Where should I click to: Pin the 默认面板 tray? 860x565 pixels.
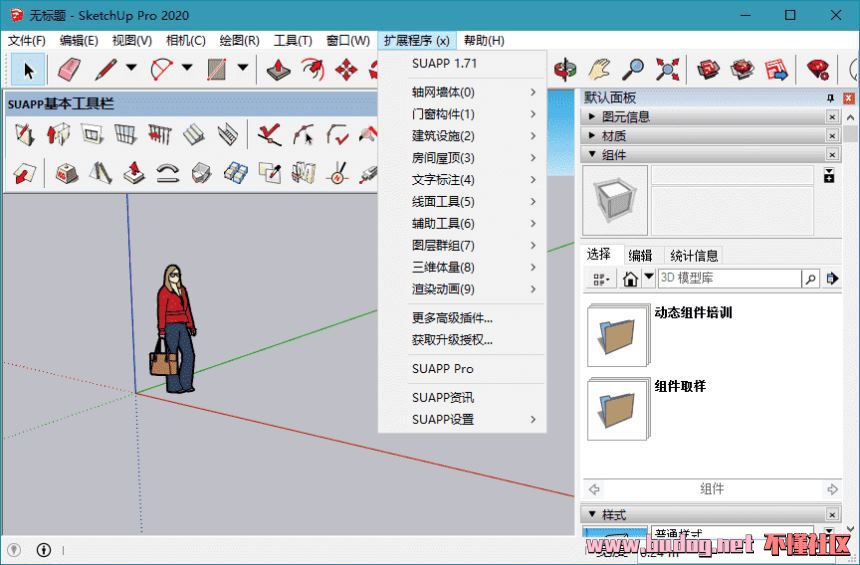point(830,98)
